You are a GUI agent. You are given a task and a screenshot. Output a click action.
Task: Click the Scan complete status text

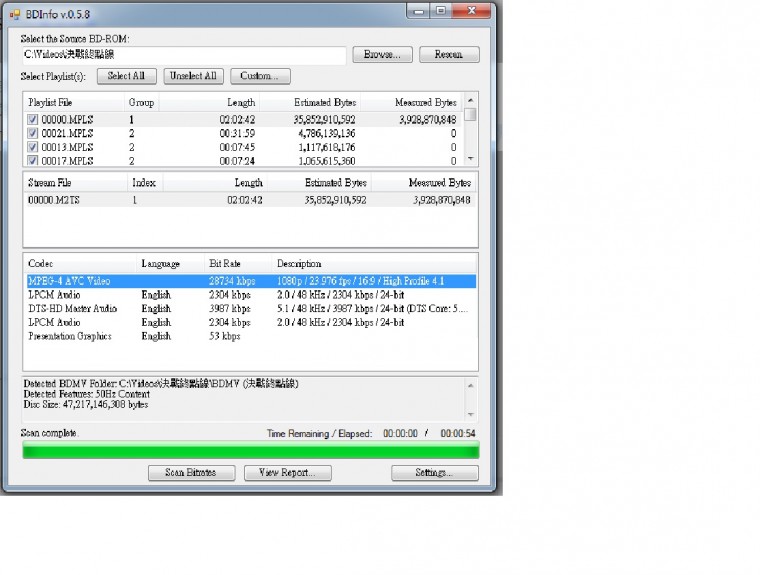pos(49,433)
